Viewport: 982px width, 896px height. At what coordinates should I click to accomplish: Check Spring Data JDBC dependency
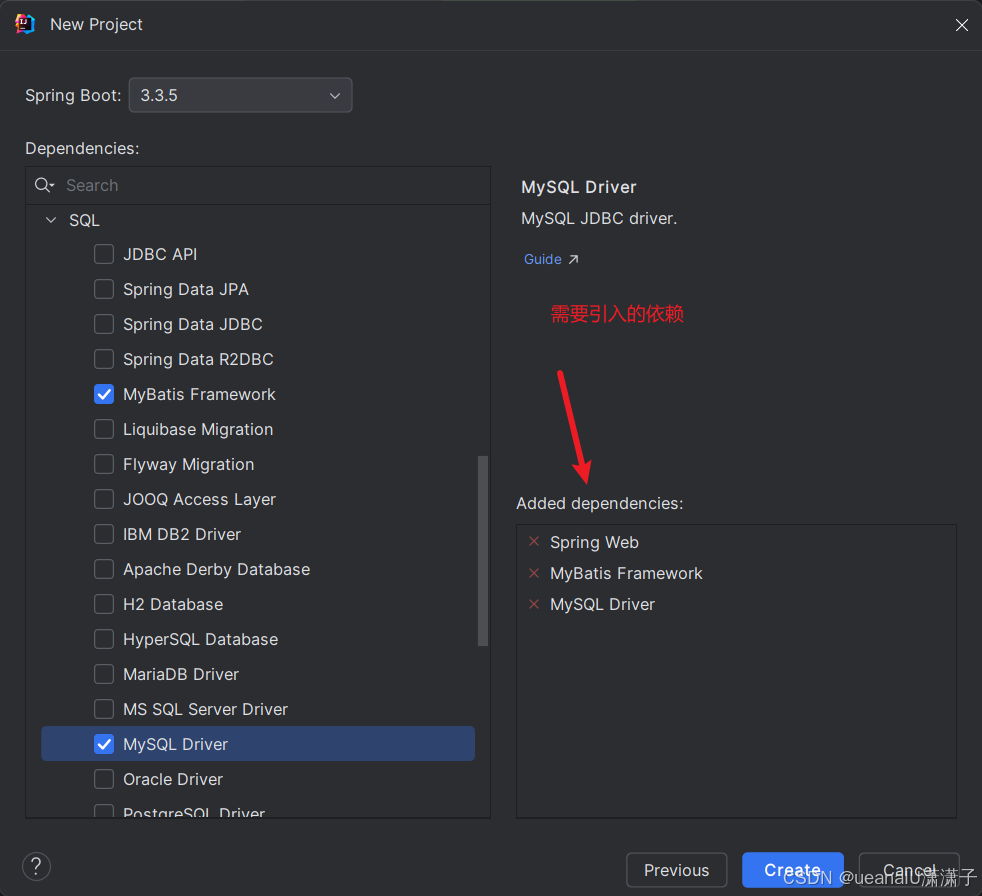click(104, 324)
